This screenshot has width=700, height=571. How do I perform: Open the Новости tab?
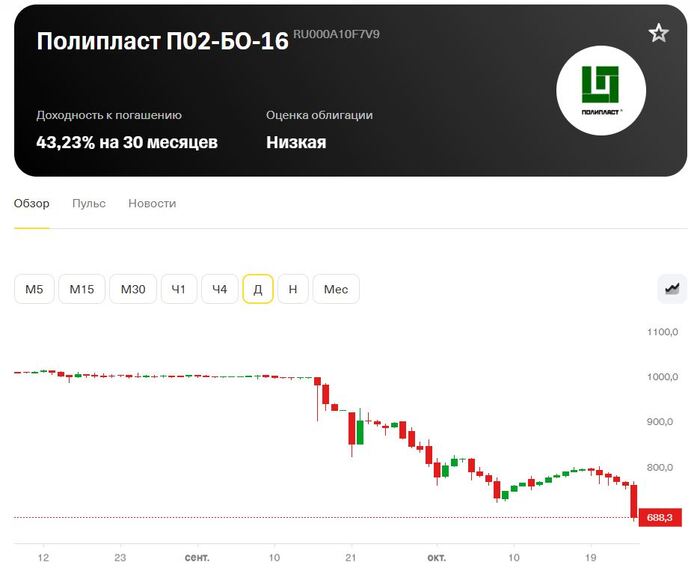tap(152, 204)
